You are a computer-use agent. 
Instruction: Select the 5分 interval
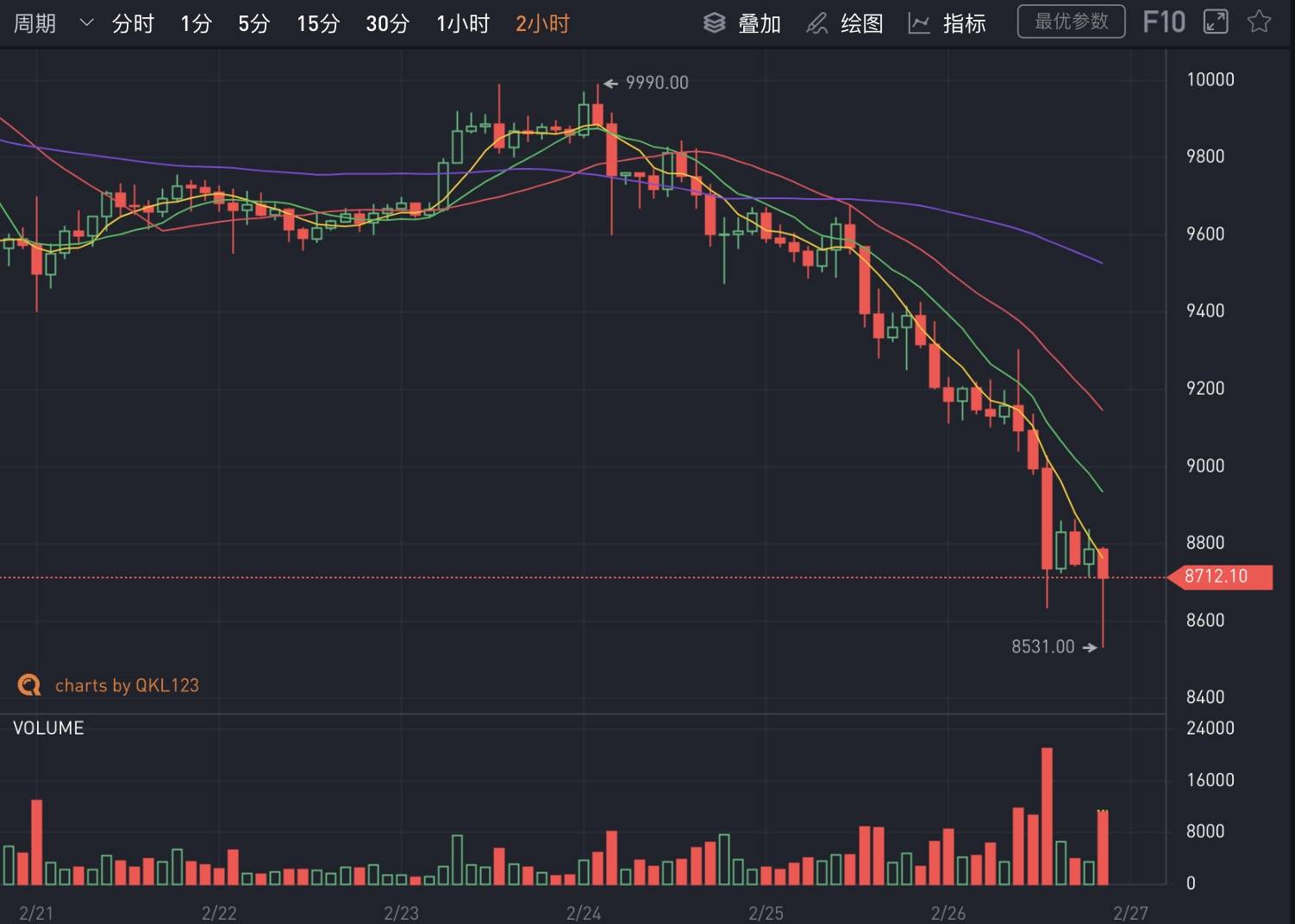point(253,23)
